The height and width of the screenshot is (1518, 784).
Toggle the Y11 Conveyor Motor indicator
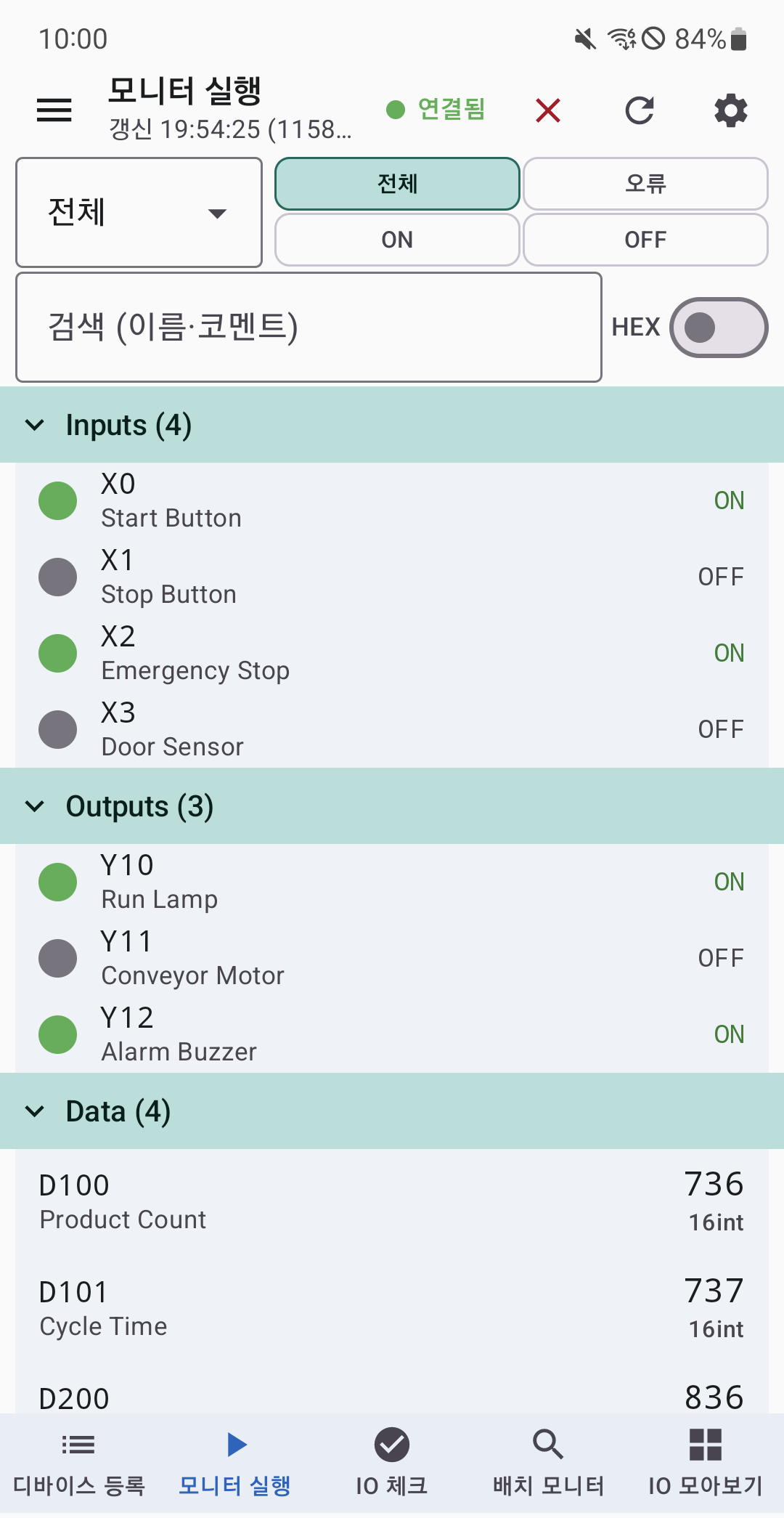tap(58, 958)
